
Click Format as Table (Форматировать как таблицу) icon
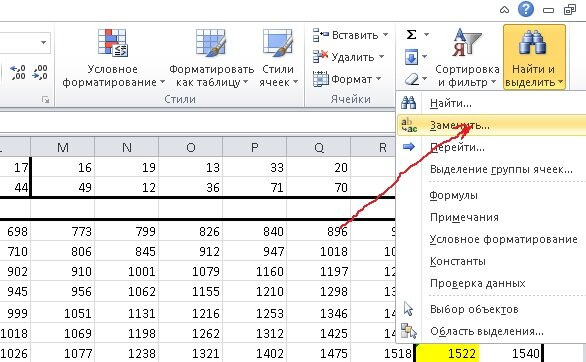pyautogui.click(x=211, y=43)
